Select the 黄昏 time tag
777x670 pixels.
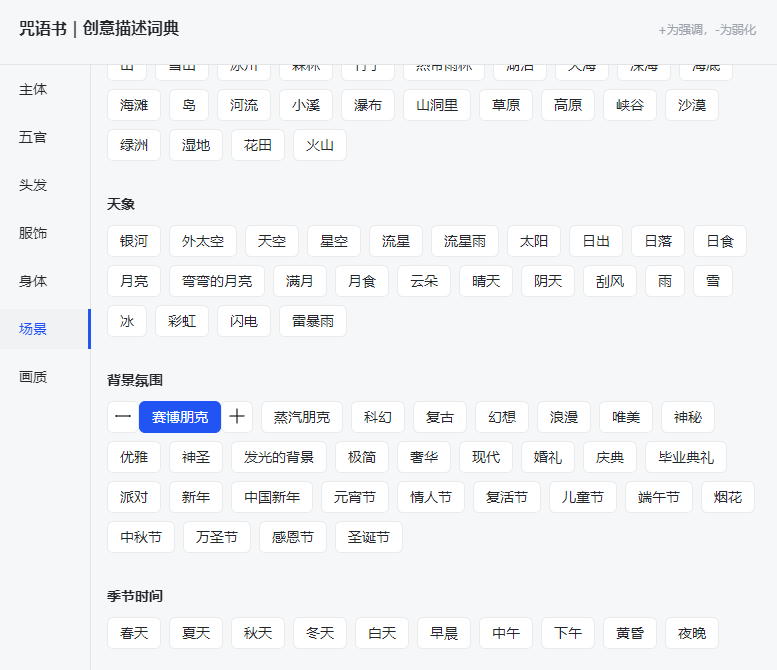[x=630, y=633]
